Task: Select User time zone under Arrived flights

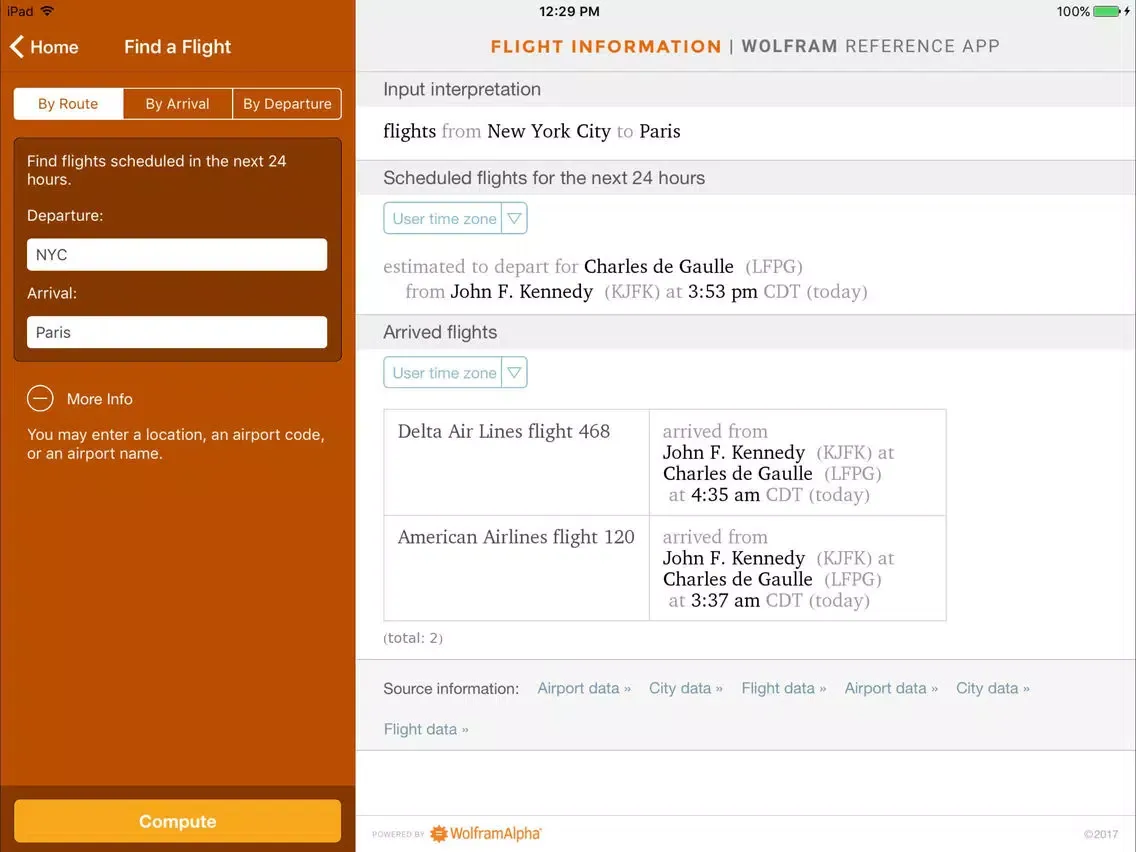Action: [x=443, y=372]
